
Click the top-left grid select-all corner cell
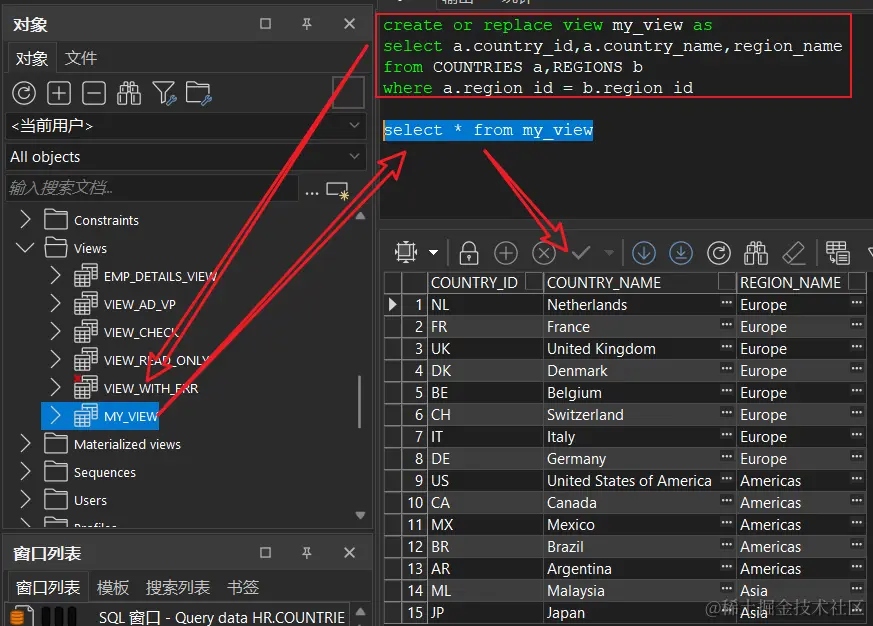pos(393,282)
